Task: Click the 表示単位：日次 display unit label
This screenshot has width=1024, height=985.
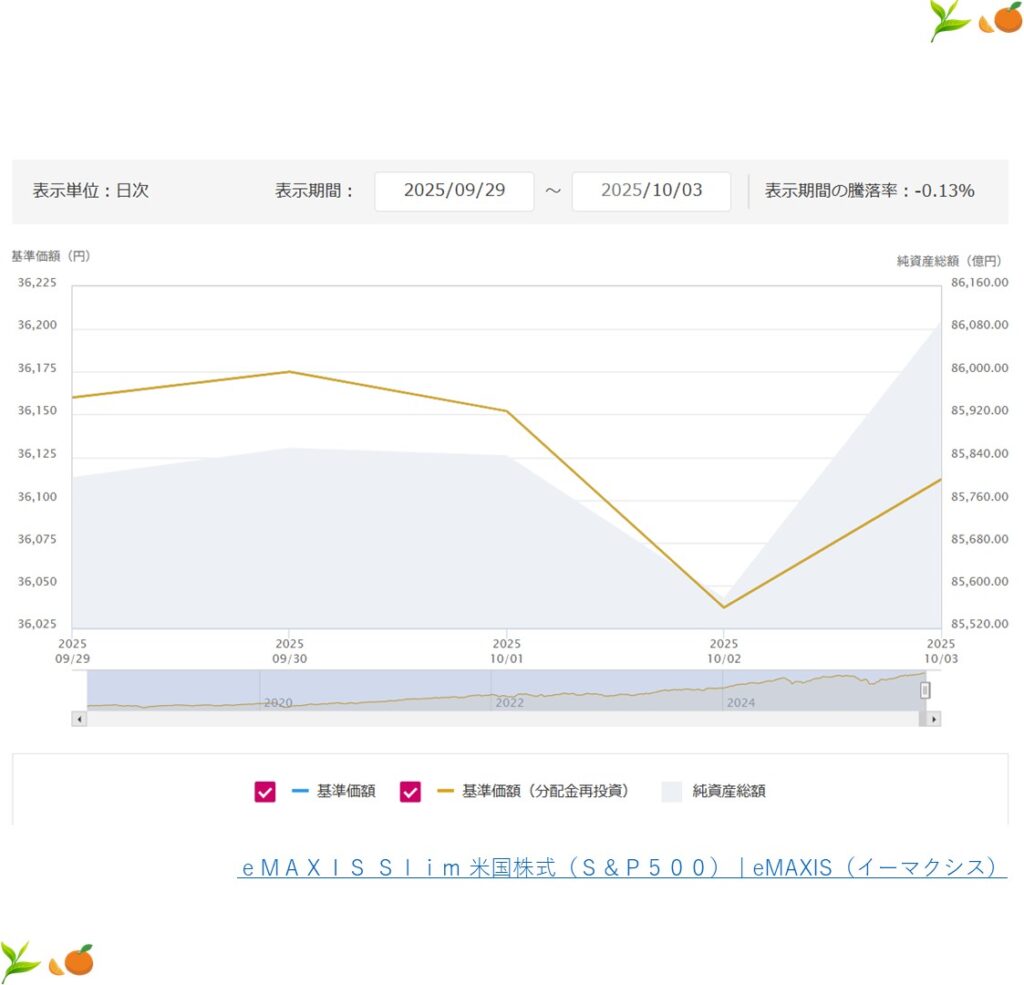Action: pyautogui.click(x=91, y=191)
